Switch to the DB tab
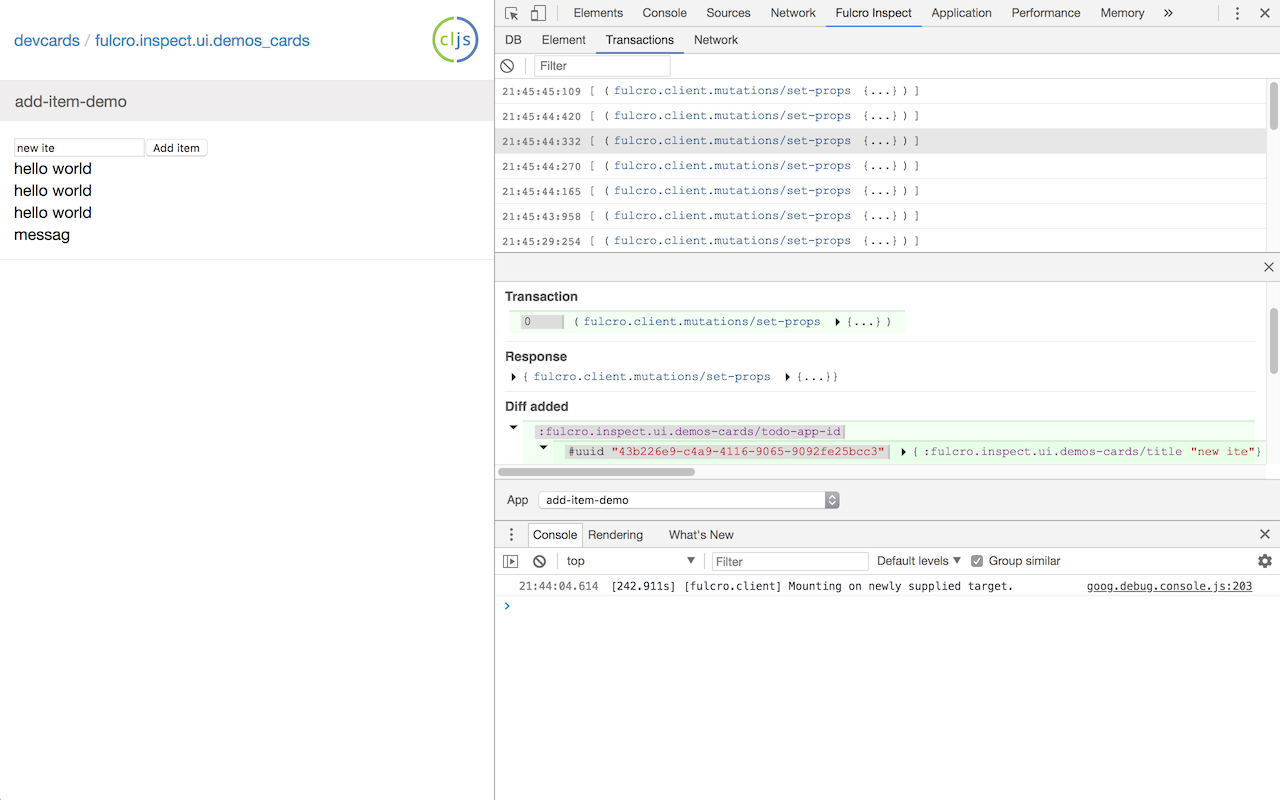 (x=513, y=40)
